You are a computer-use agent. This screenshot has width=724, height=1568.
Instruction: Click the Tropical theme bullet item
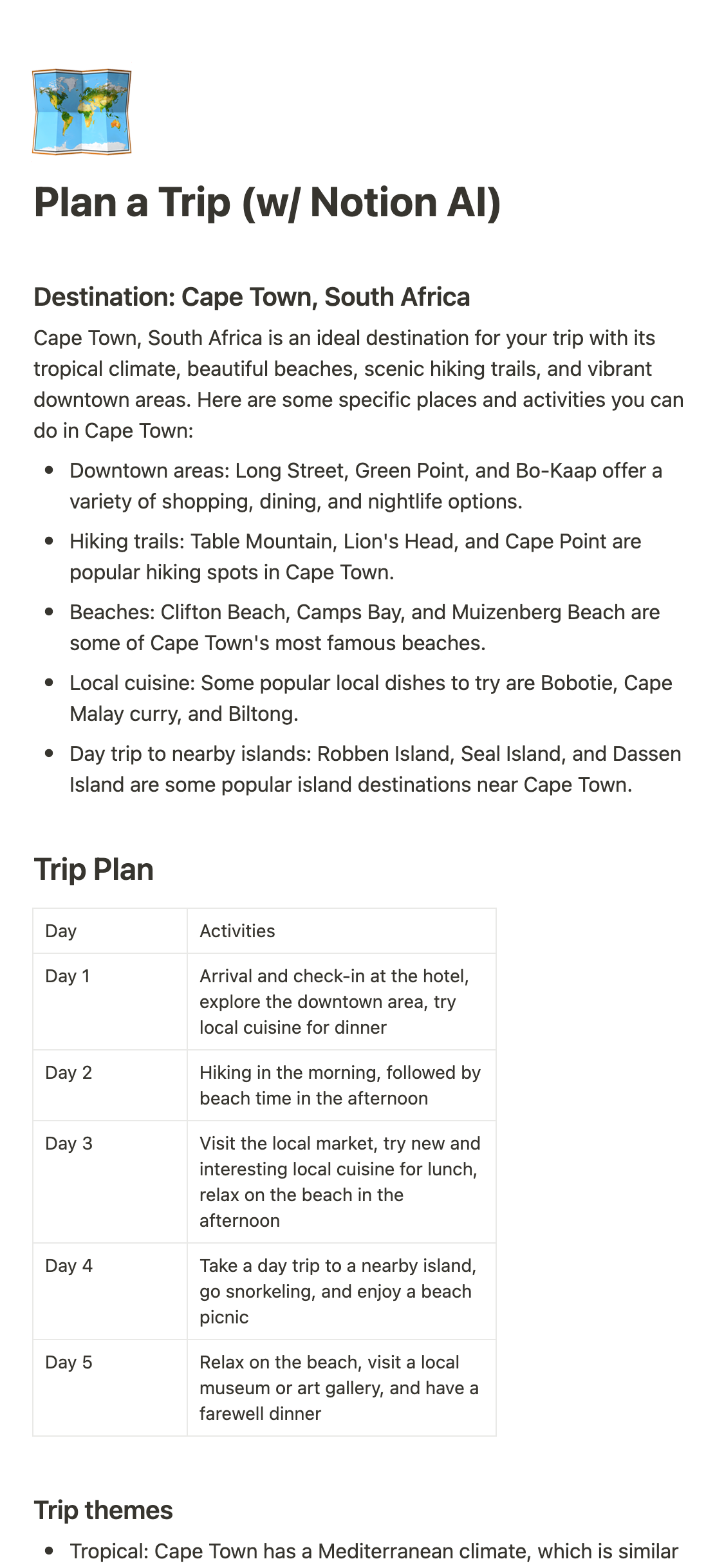tap(373, 1552)
